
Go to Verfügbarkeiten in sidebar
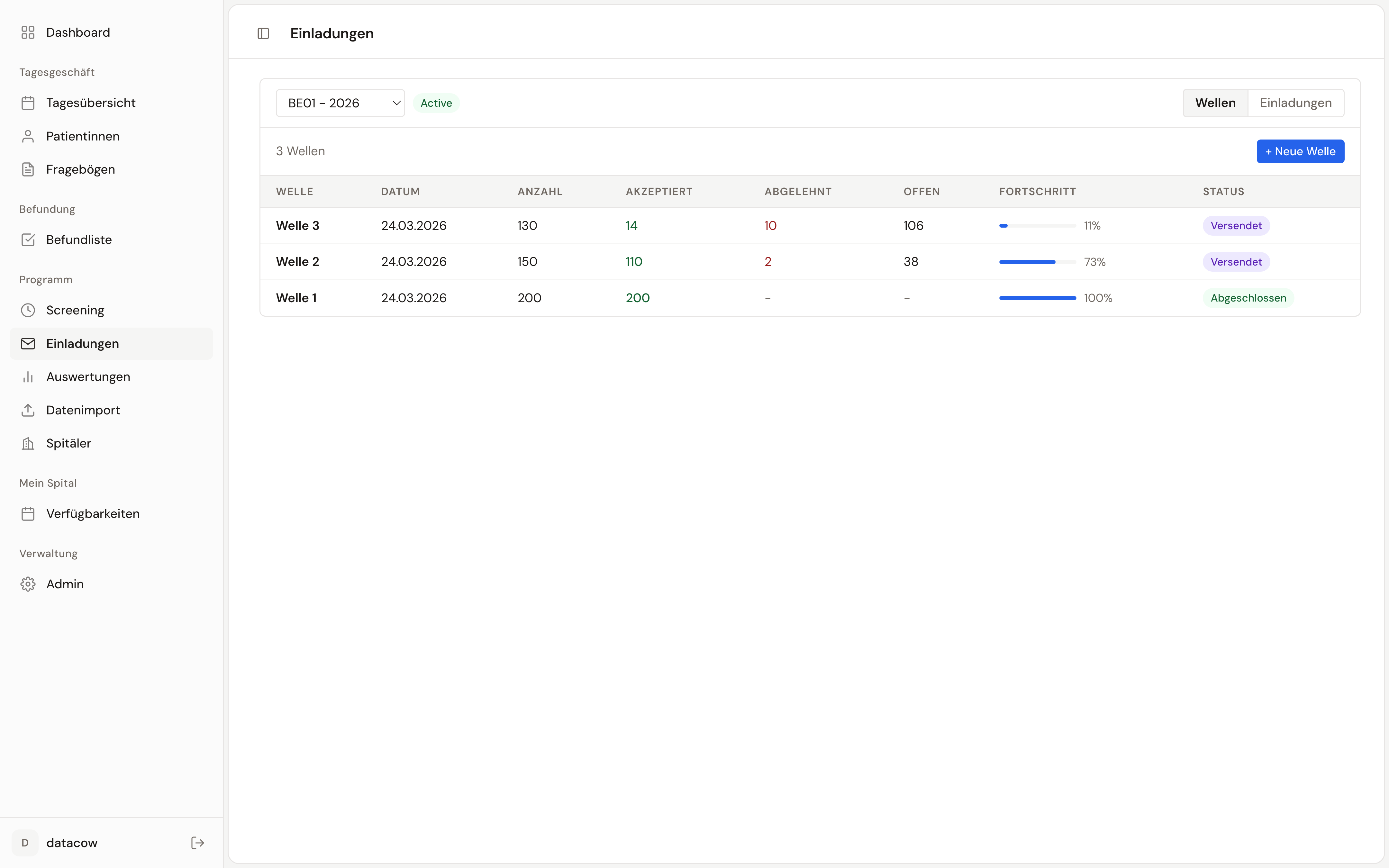click(92, 513)
